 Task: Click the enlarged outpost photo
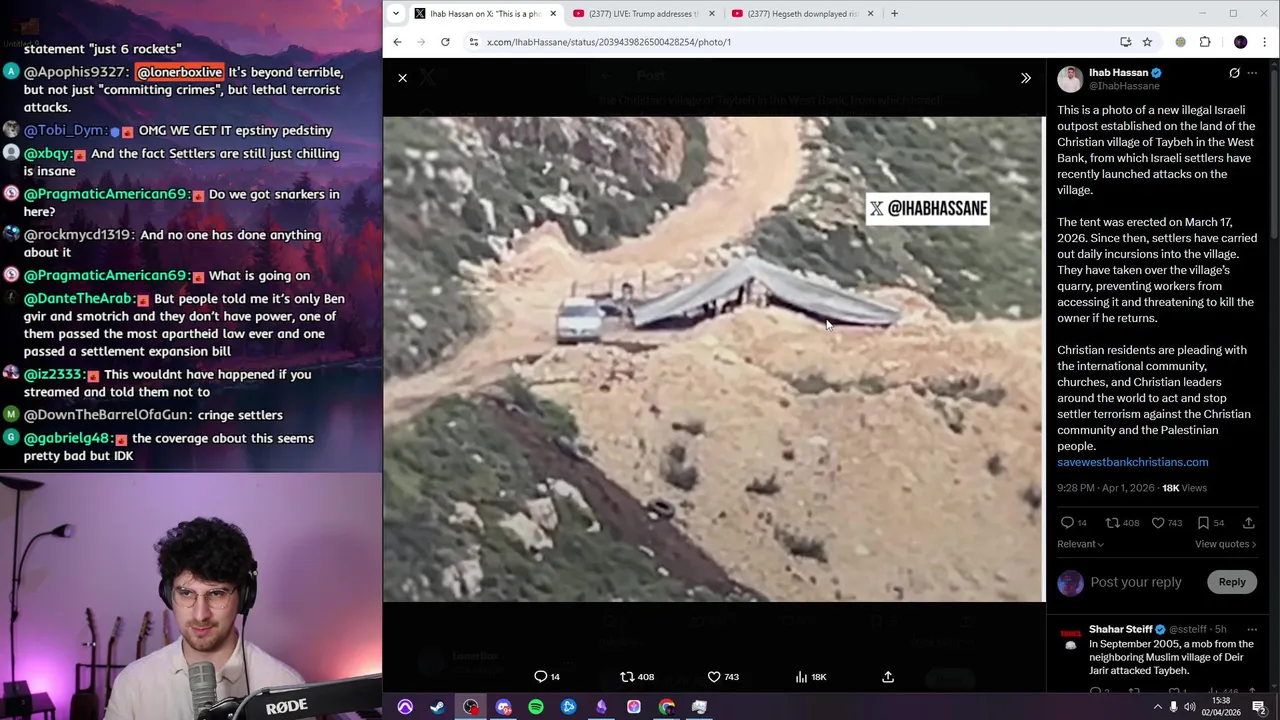coord(714,359)
